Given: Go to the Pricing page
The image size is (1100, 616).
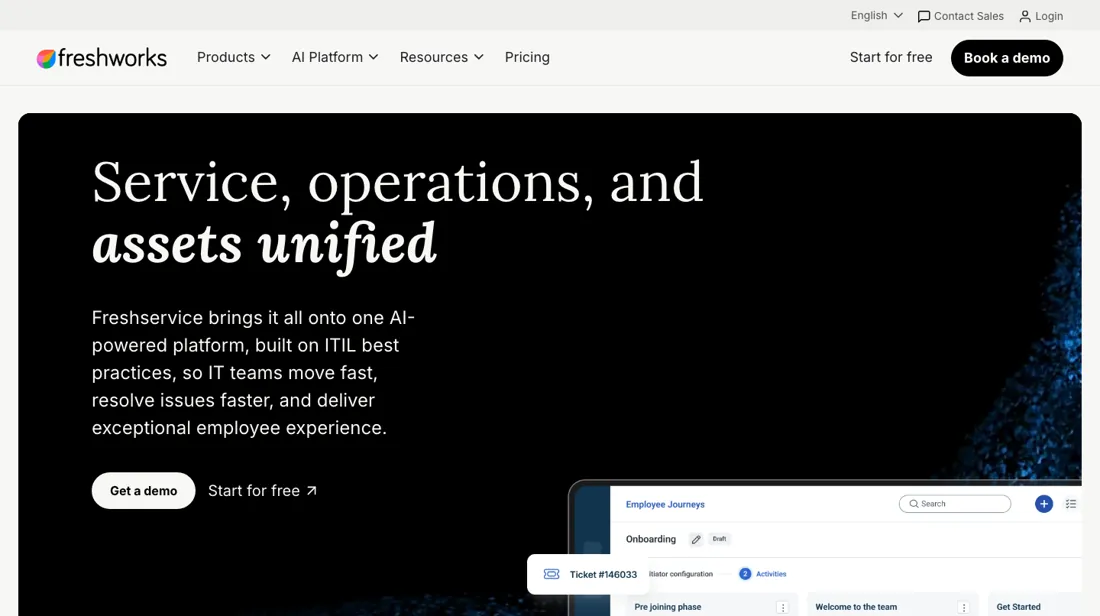Looking at the screenshot, I should pos(527,58).
